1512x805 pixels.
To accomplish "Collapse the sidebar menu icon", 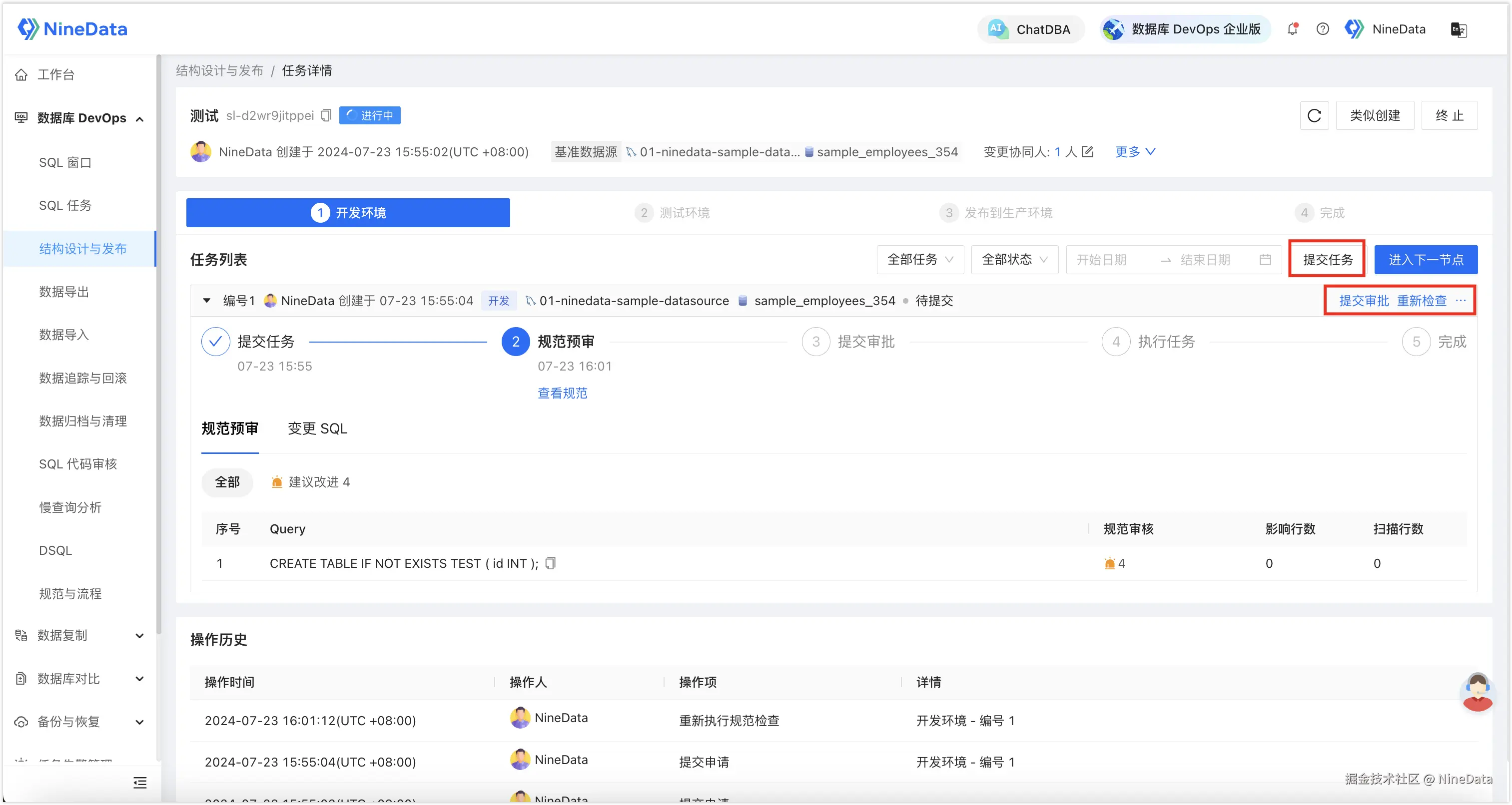I will pyautogui.click(x=140, y=782).
